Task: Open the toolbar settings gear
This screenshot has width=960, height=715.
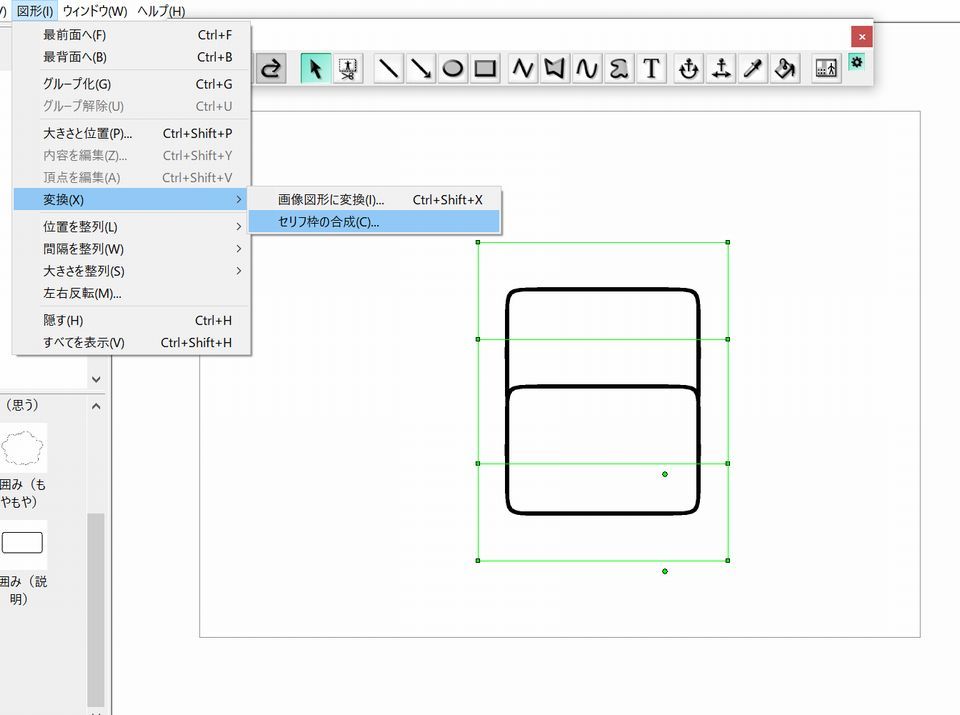Action: (x=856, y=62)
